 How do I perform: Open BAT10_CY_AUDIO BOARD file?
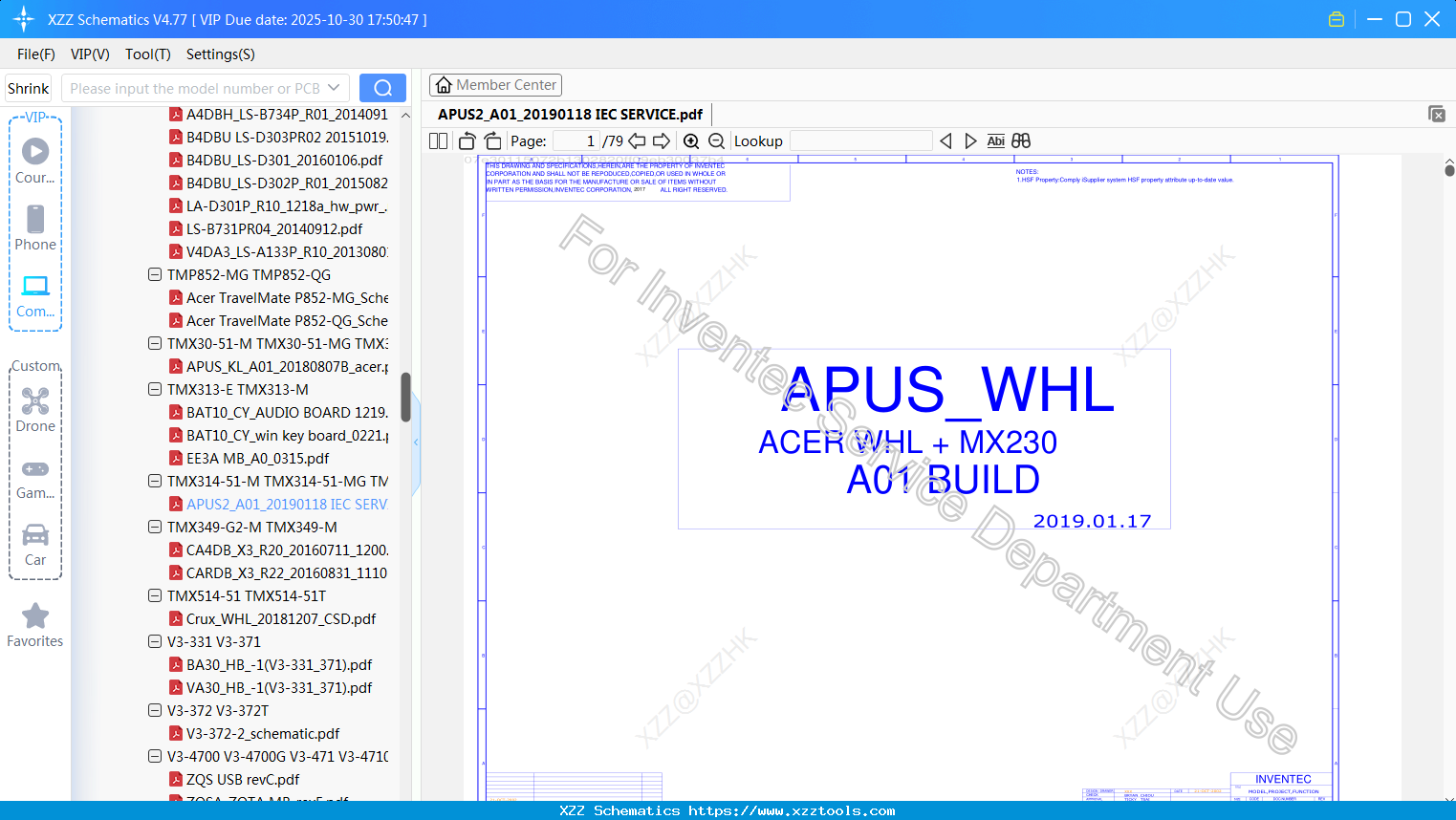coord(278,413)
